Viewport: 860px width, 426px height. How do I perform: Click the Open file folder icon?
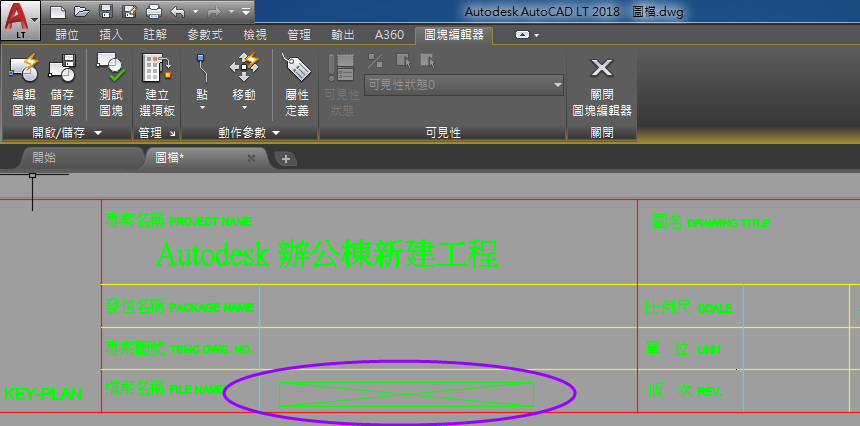click(x=81, y=10)
